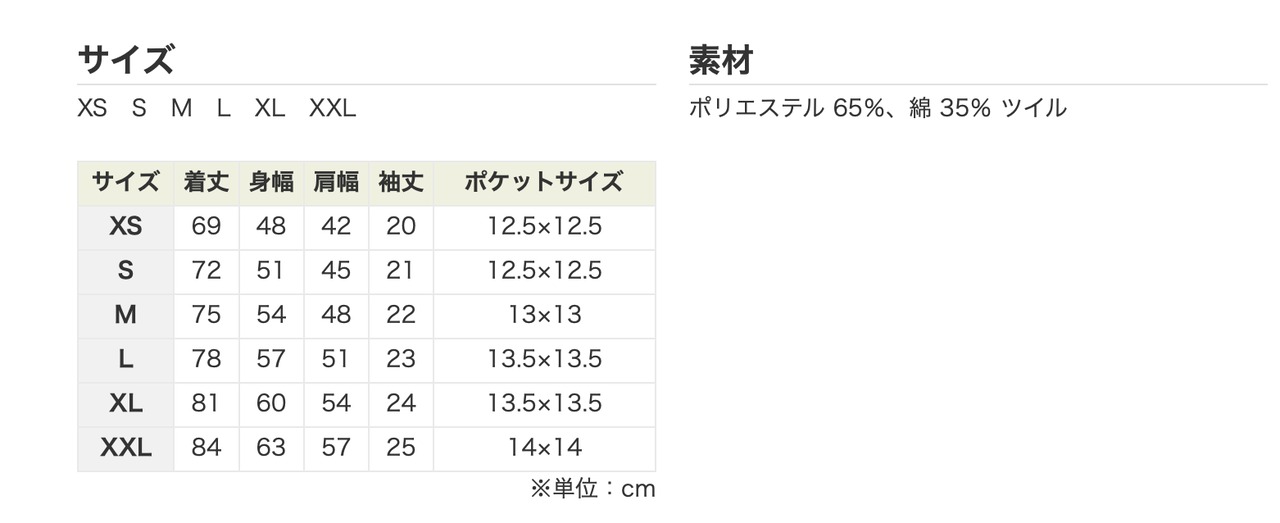Image resolution: width=1280 pixels, height=523 pixels.
Task: Click the 14×14 pocket size cell
Action: 544,448
